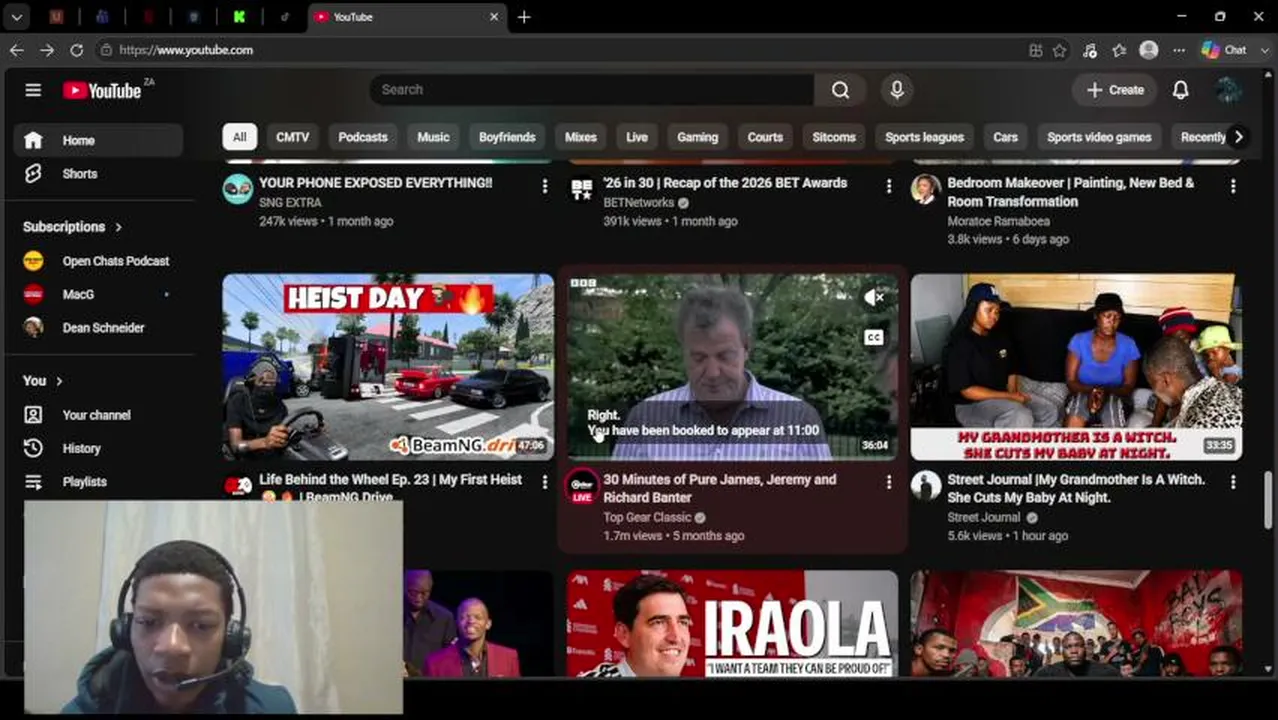1278x720 pixels.
Task: Select the Cars filter chip
Action: [x=1005, y=137]
